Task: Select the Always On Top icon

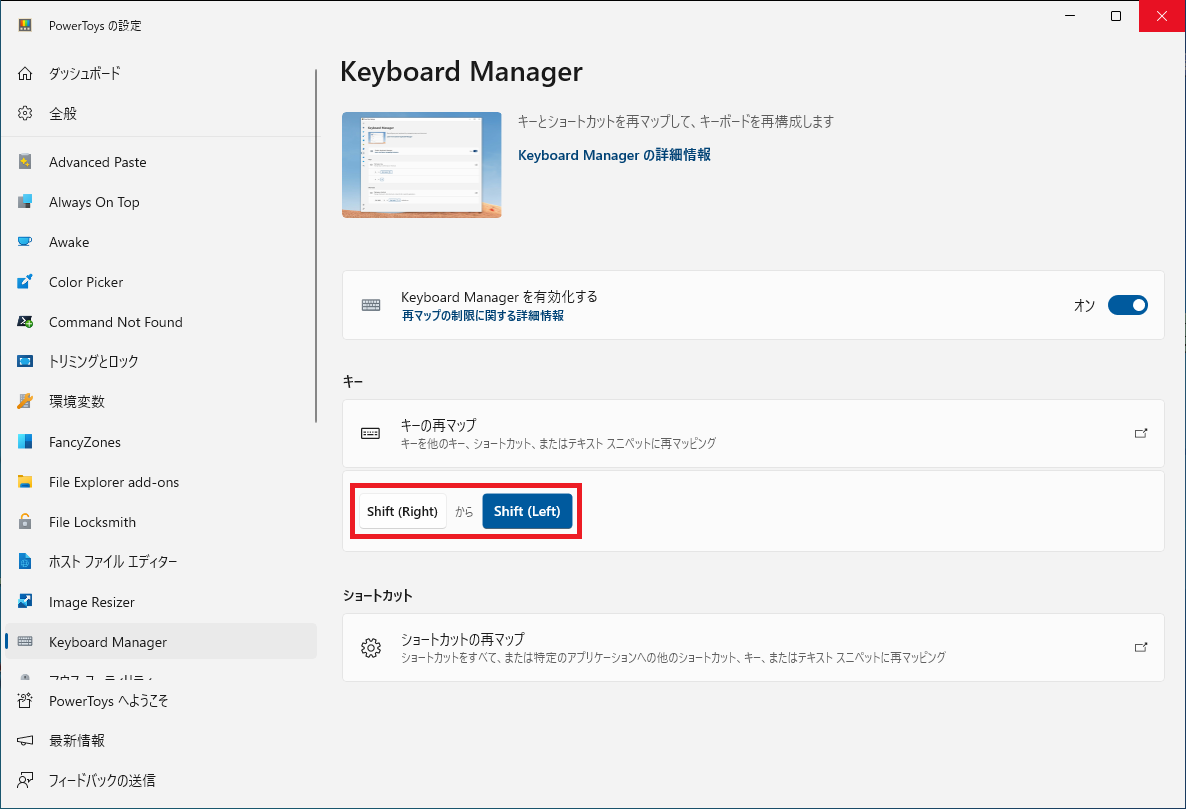Action: [x=25, y=202]
